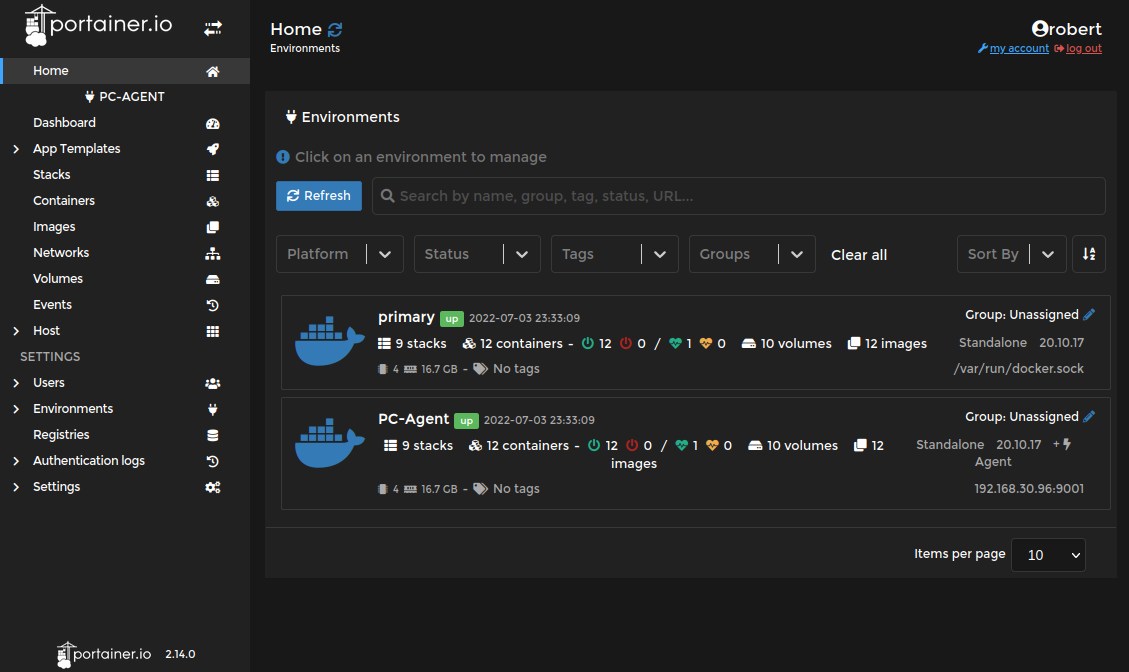1129x672 pixels.
Task: Open the Sort By dropdown
Action: coord(1010,254)
